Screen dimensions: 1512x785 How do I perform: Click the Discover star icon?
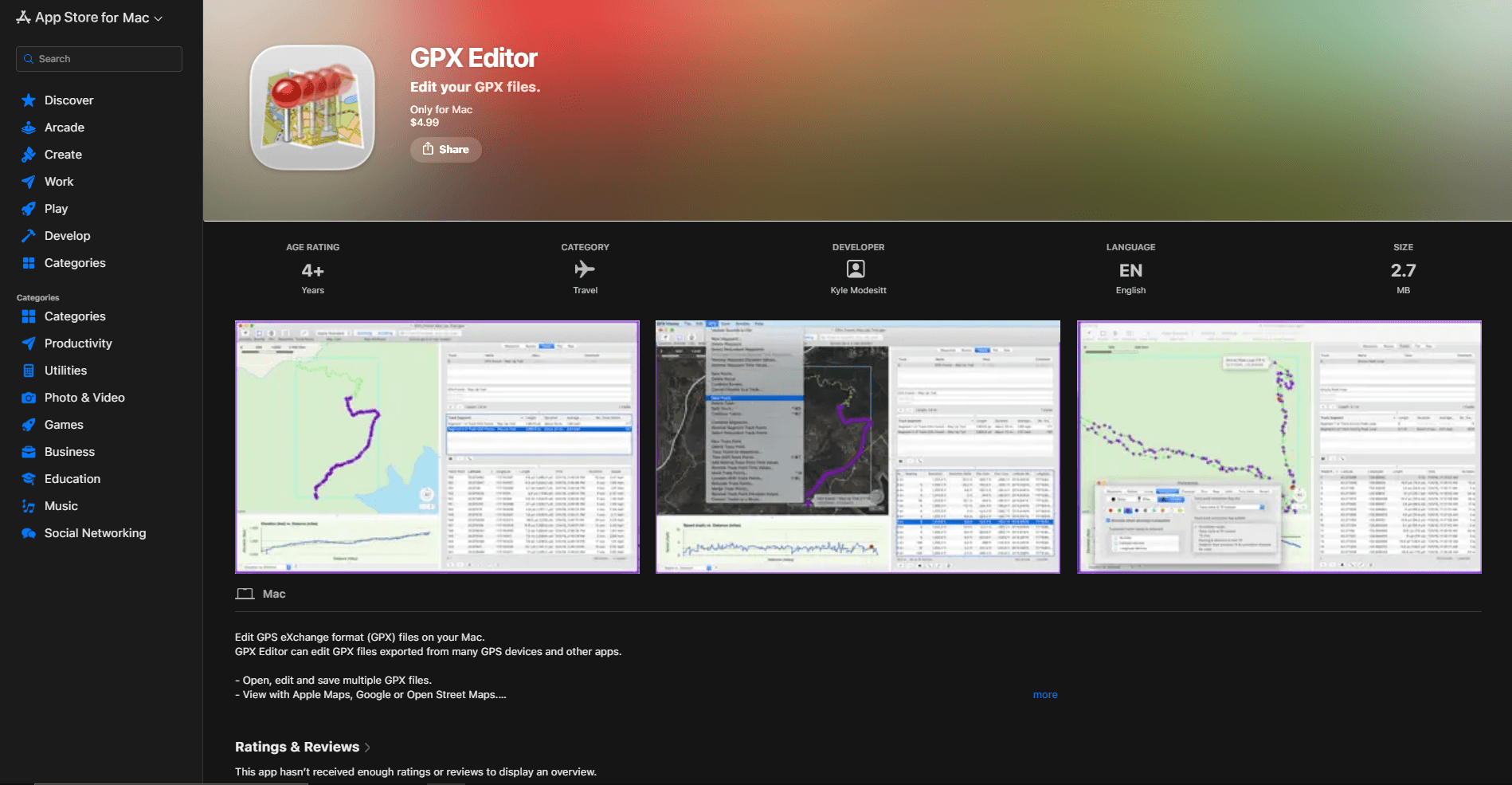pos(29,100)
